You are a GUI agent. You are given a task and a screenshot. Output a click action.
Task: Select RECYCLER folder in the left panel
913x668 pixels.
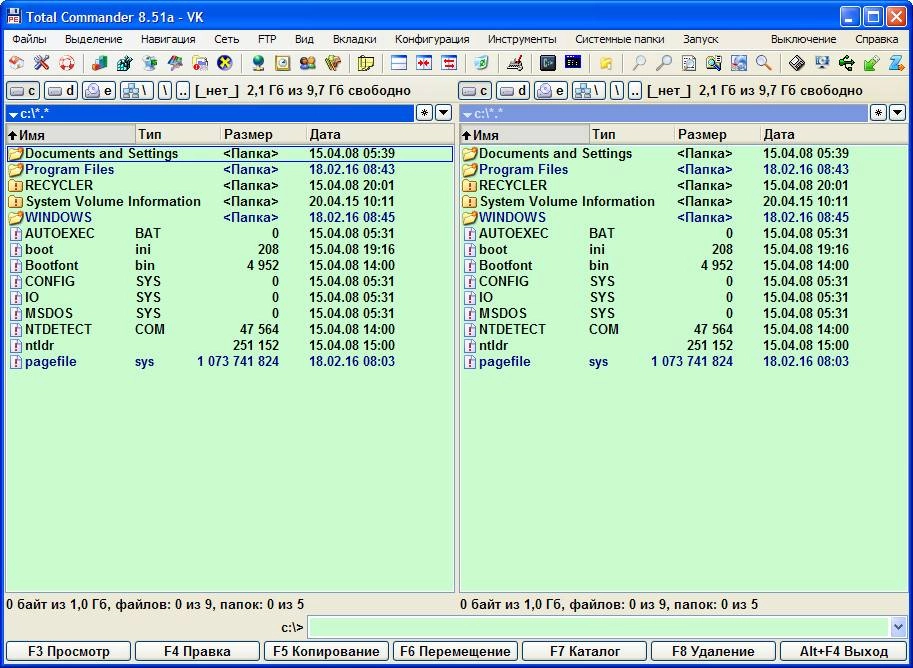pos(229,186)
